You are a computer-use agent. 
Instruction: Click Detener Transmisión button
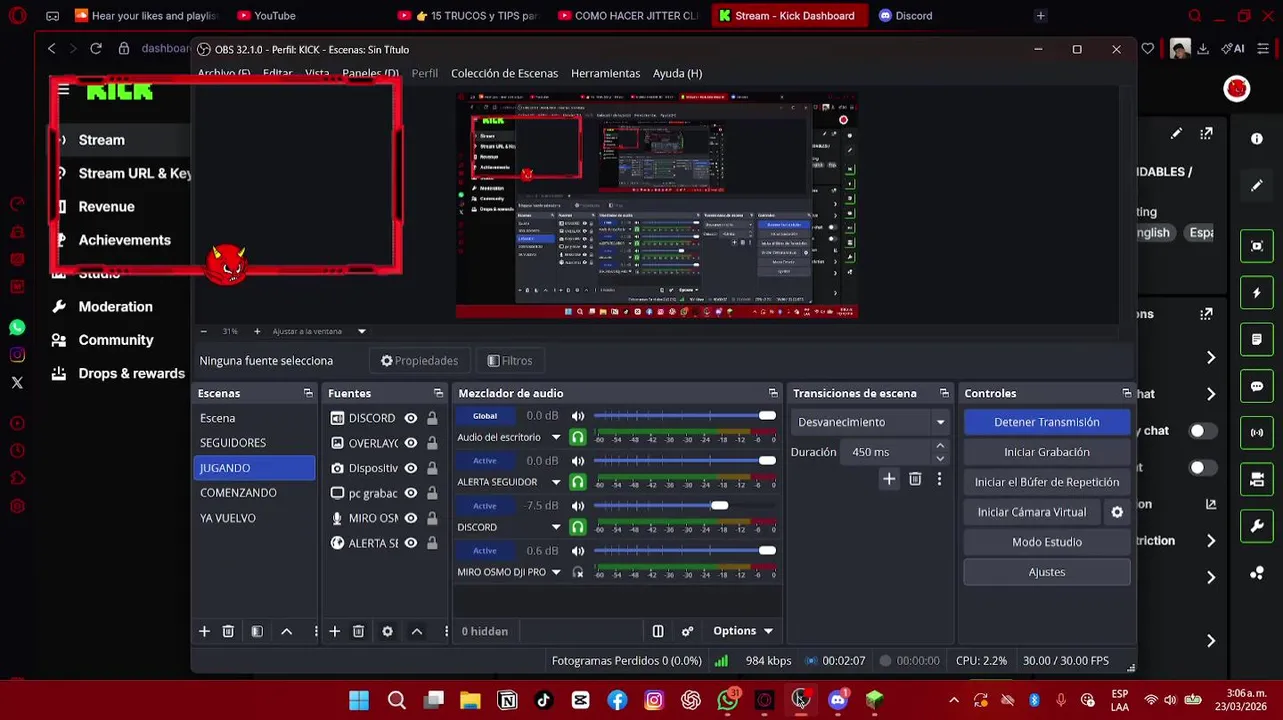(1047, 422)
